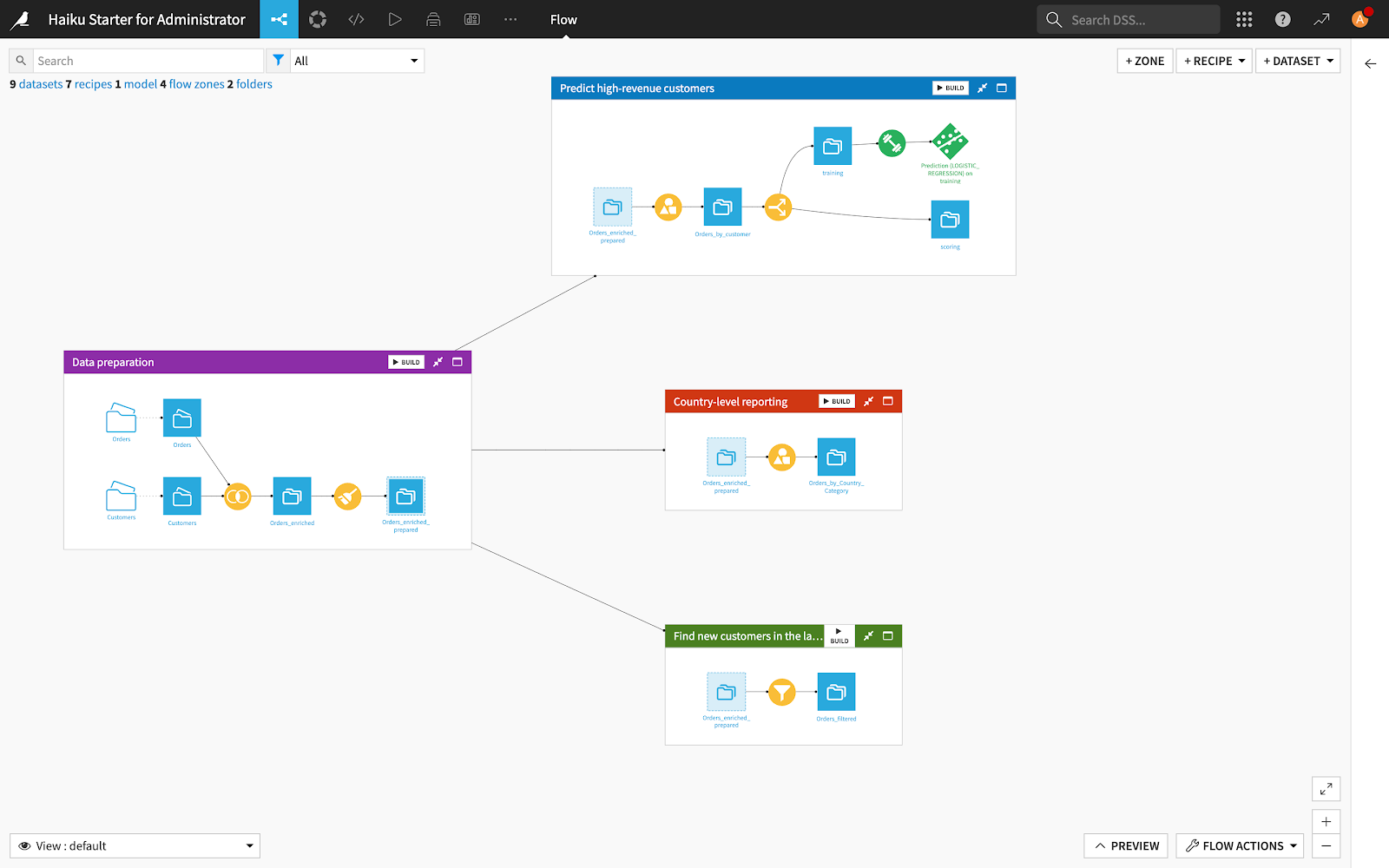Toggle fullscreen flow view

(x=1326, y=788)
